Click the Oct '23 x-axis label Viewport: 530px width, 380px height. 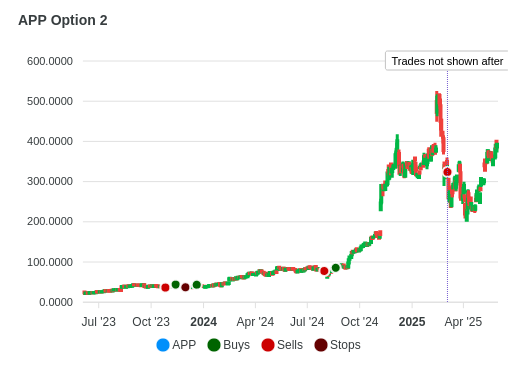tap(151, 322)
